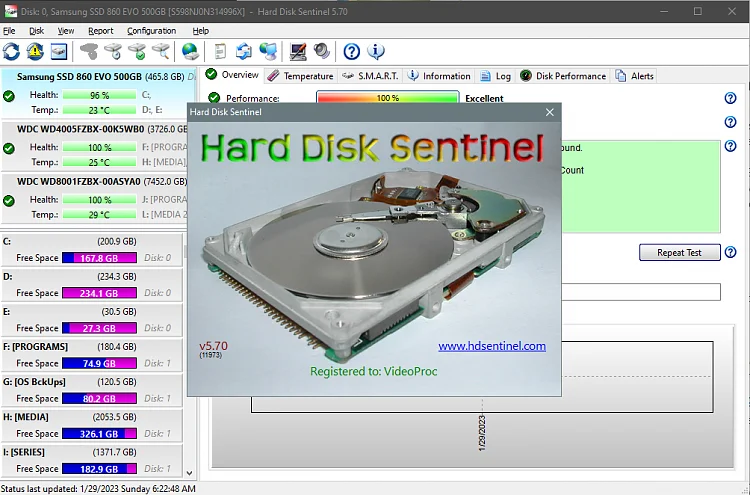Click the blue question mark Help toolbar icon
The image size is (750, 495).
pyautogui.click(x=352, y=51)
